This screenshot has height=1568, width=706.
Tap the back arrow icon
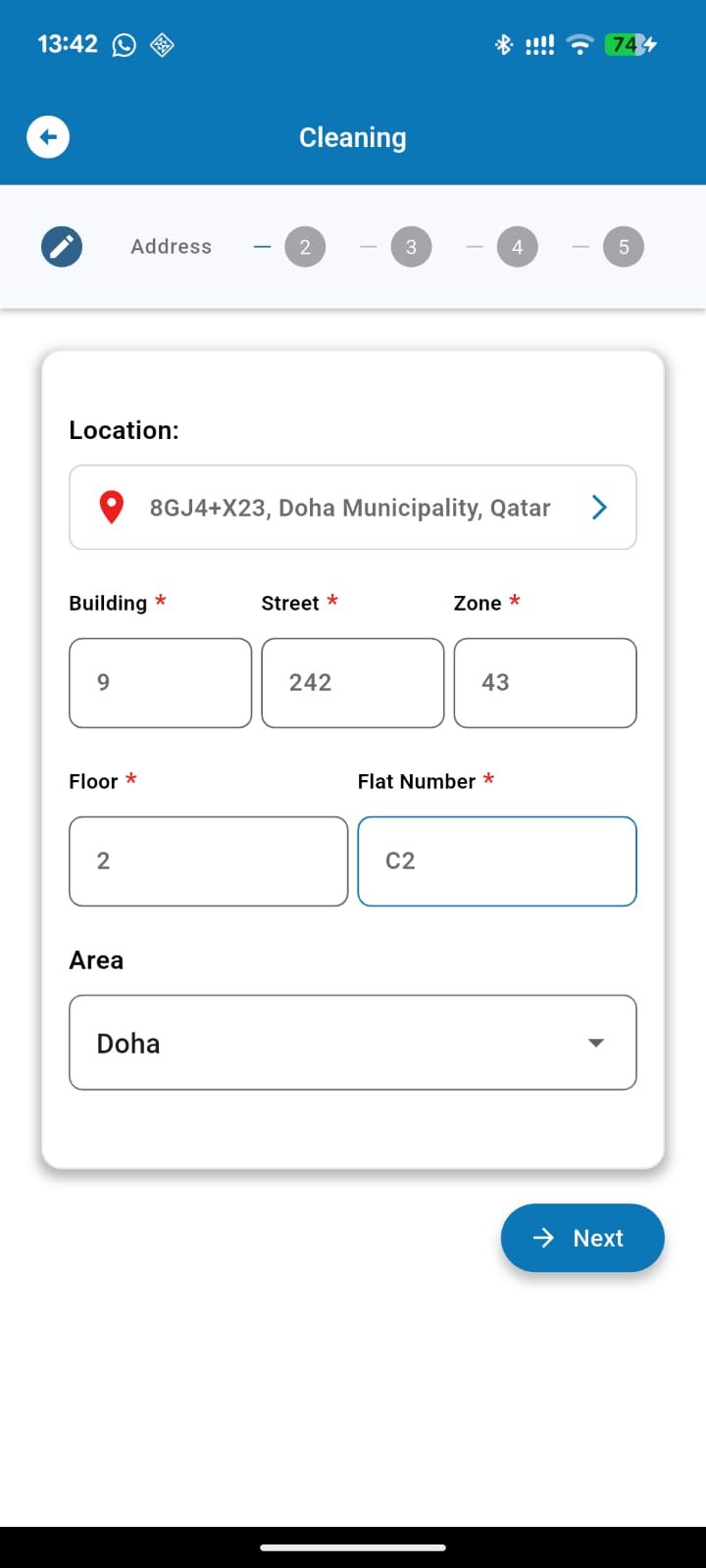point(48,137)
